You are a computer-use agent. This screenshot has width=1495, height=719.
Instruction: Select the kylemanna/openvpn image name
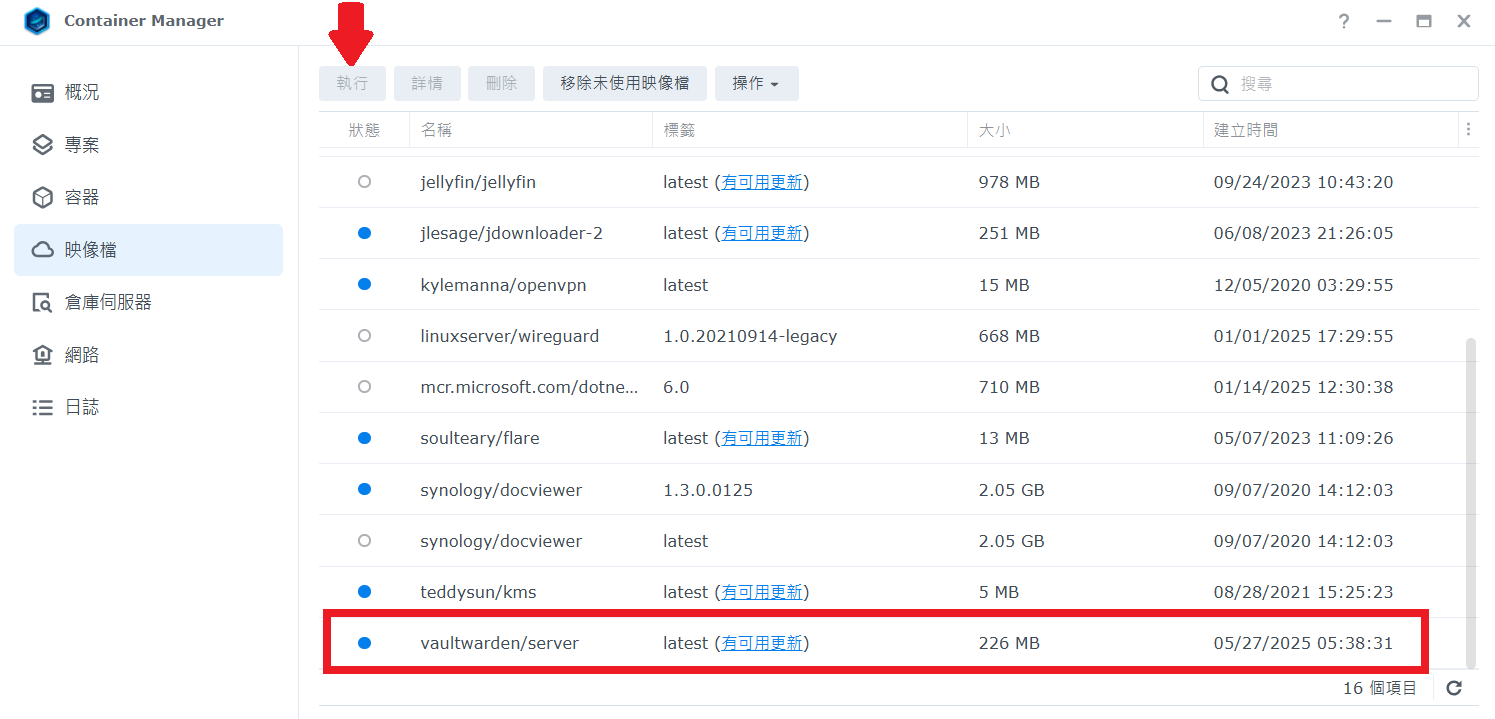(503, 285)
